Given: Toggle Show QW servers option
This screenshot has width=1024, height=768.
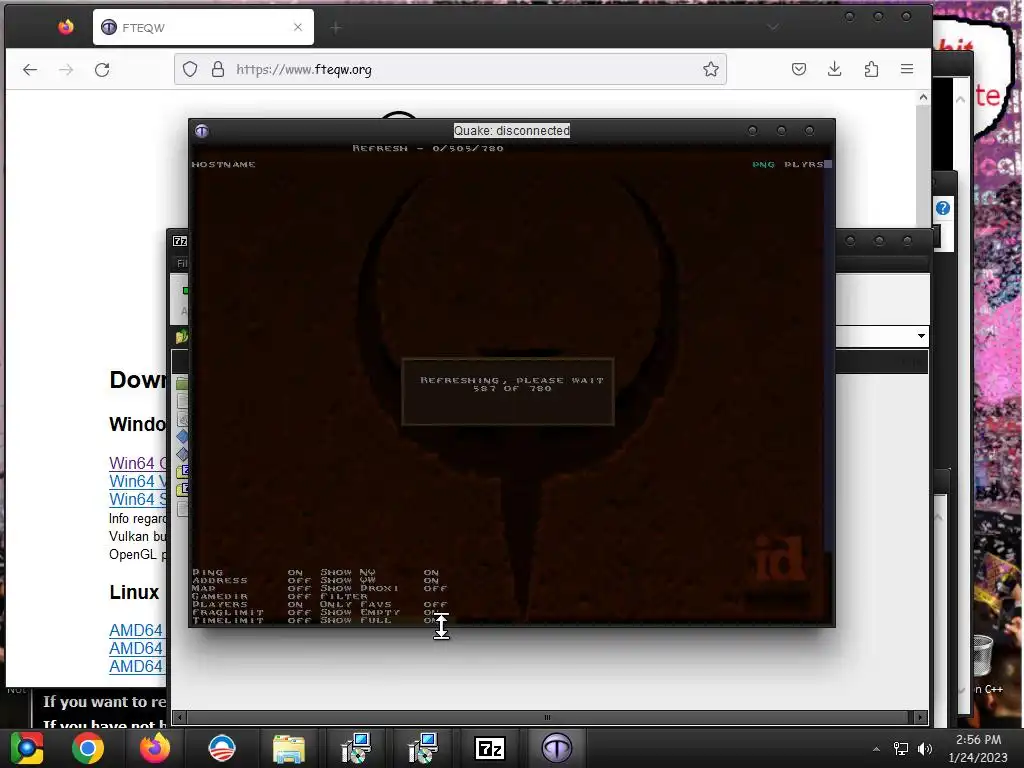Looking at the screenshot, I should click(x=380, y=580).
